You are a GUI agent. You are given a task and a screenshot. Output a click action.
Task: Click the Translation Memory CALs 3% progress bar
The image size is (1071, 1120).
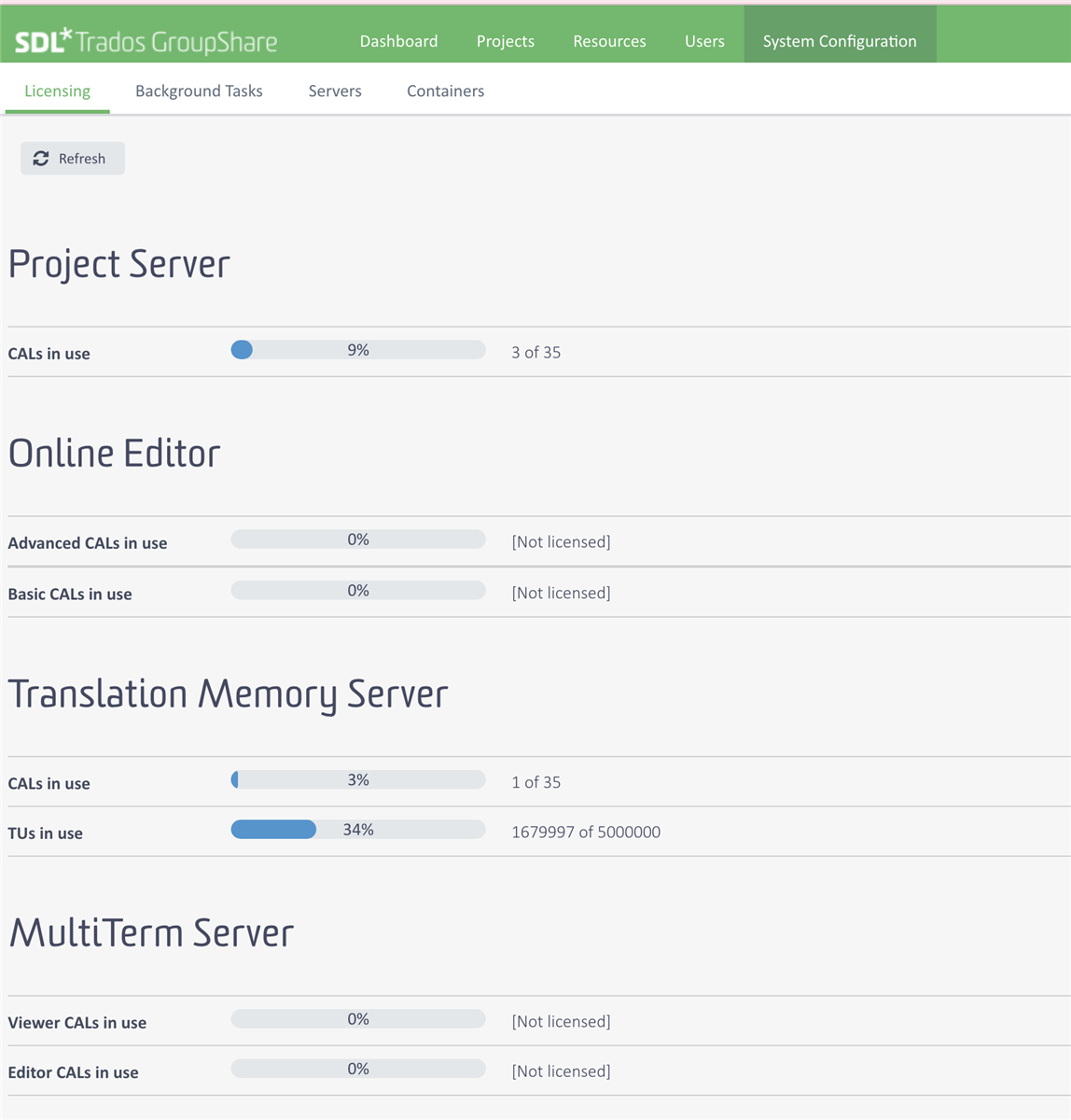pyautogui.click(x=358, y=779)
